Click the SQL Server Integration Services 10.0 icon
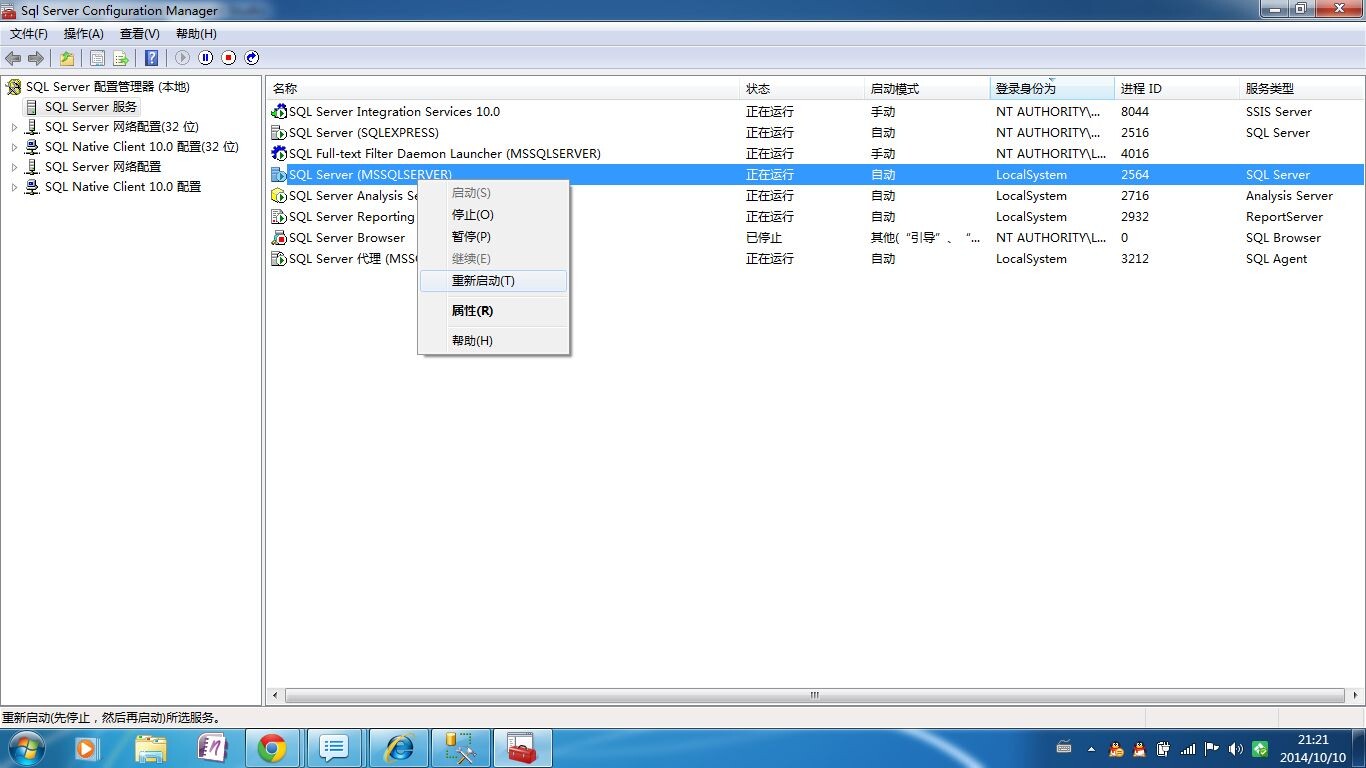Viewport: 1366px width, 768px height. click(279, 112)
